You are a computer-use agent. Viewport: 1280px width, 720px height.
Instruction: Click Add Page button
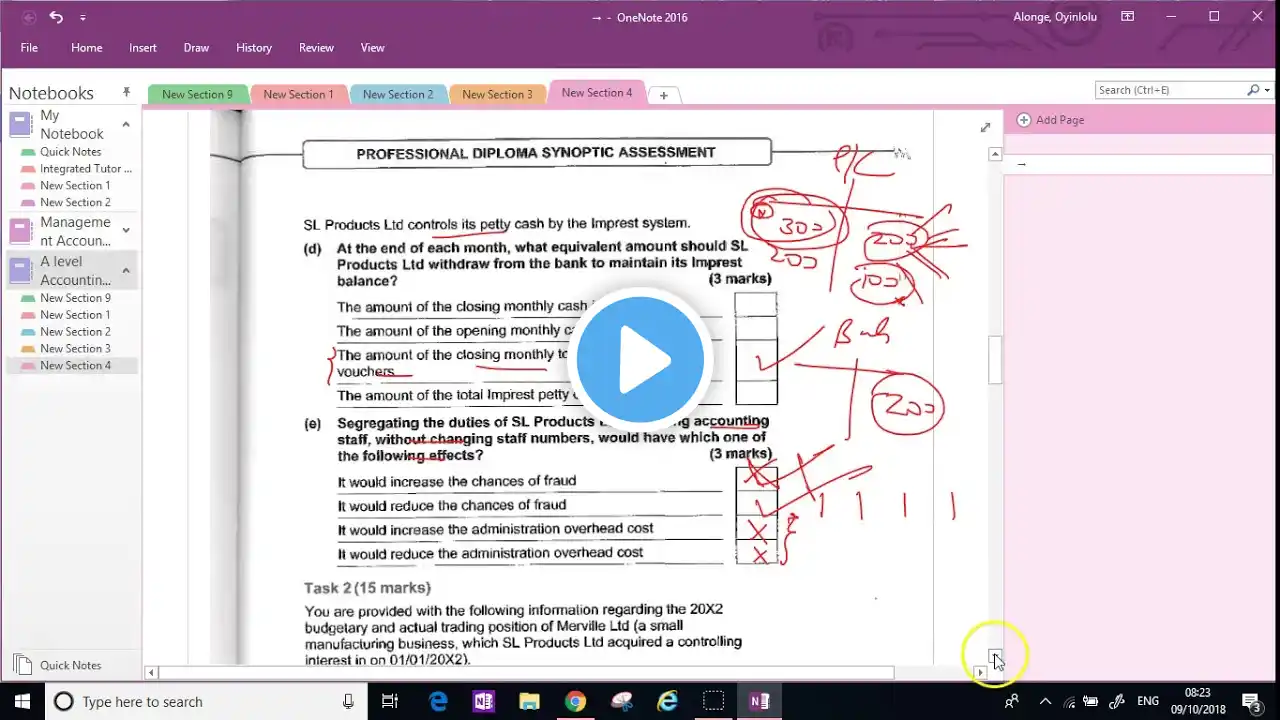point(1051,120)
